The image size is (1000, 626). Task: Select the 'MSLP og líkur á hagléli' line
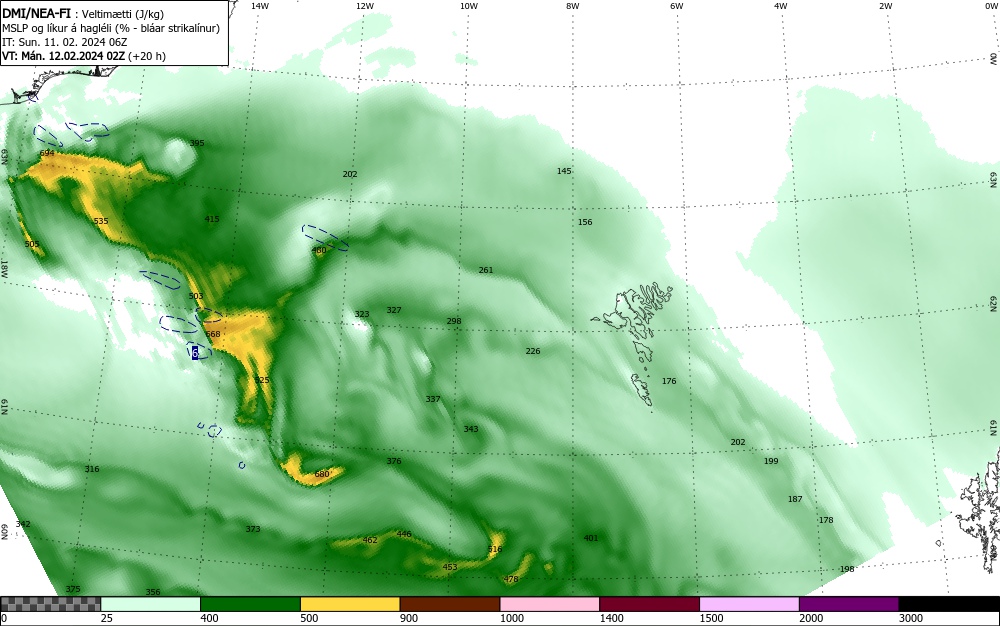point(111,28)
